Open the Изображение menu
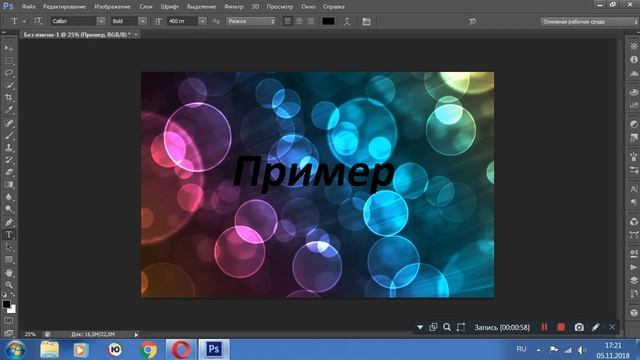 click(112, 7)
